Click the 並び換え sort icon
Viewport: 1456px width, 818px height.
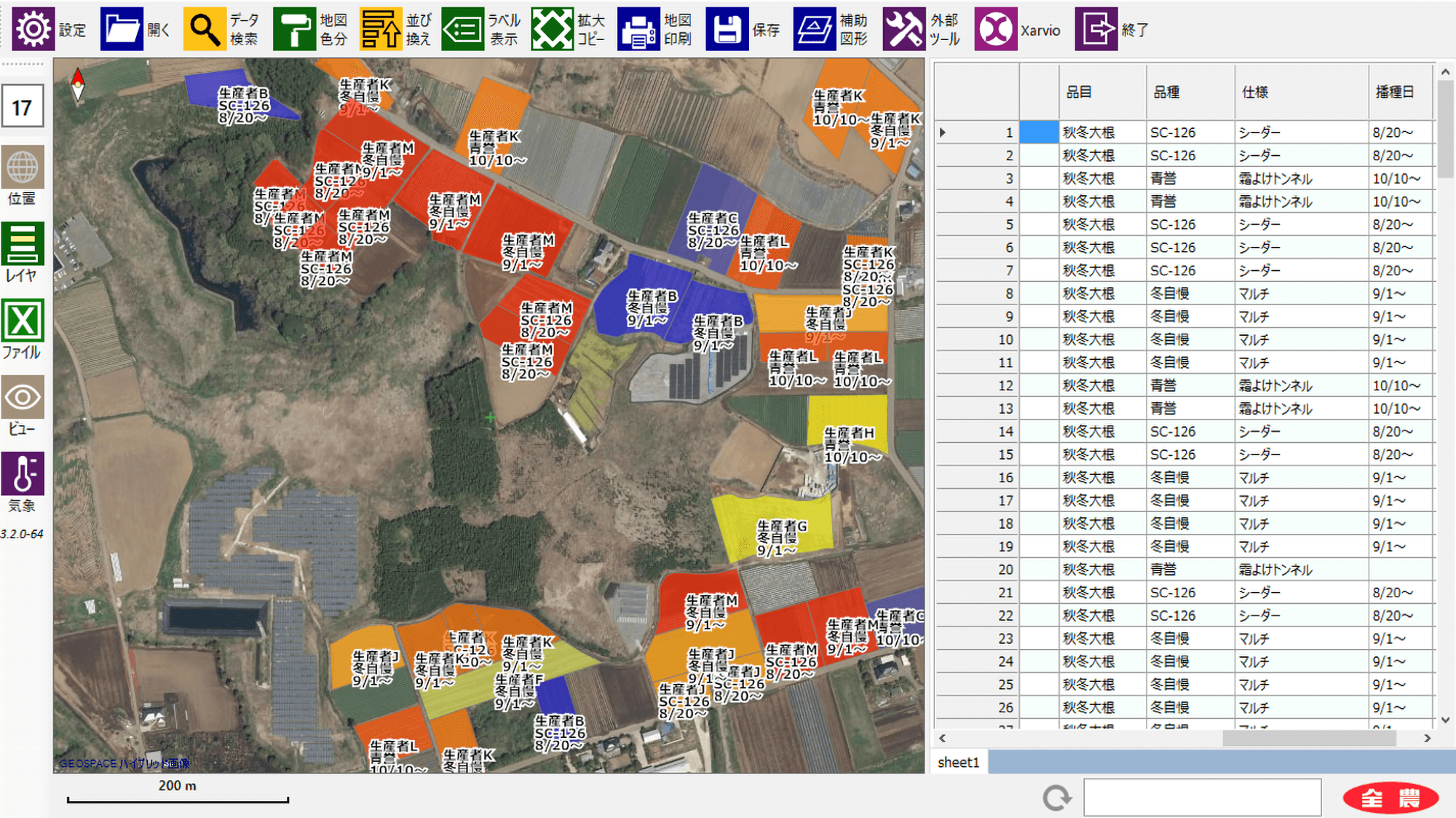(x=380, y=29)
